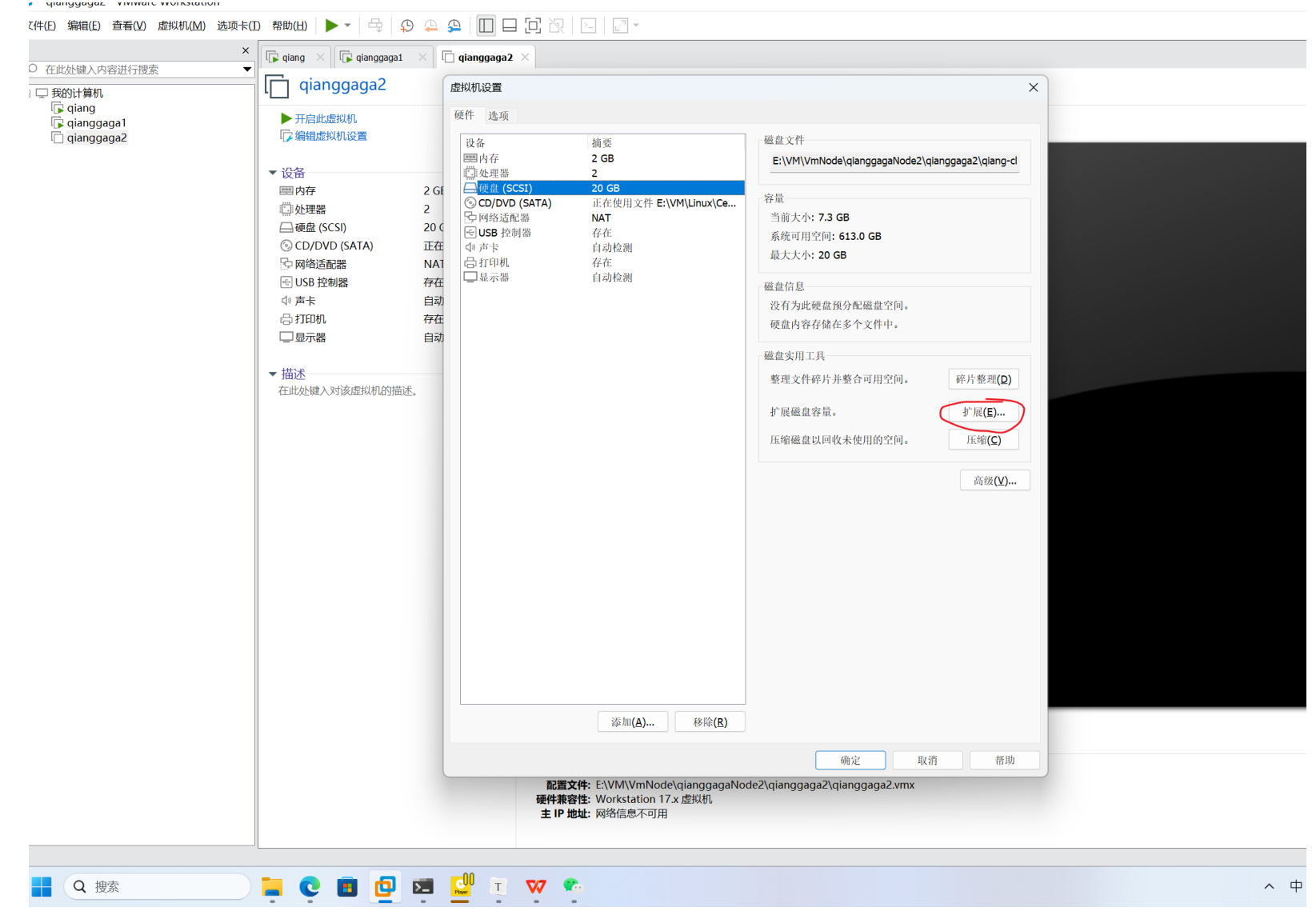Close the library panel with its X
This screenshot has height=915, width=1316.
pos(246,50)
